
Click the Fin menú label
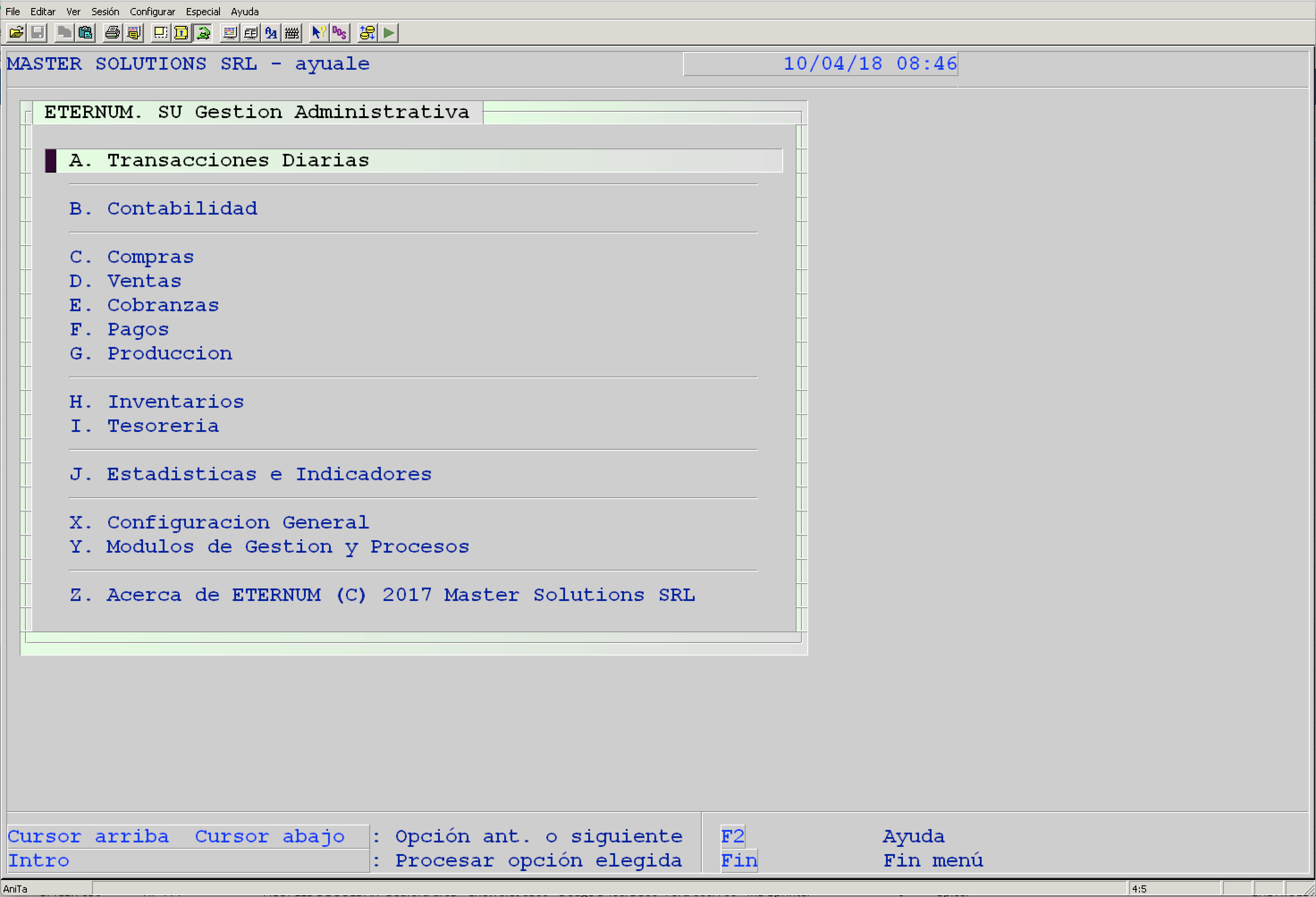click(932, 860)
